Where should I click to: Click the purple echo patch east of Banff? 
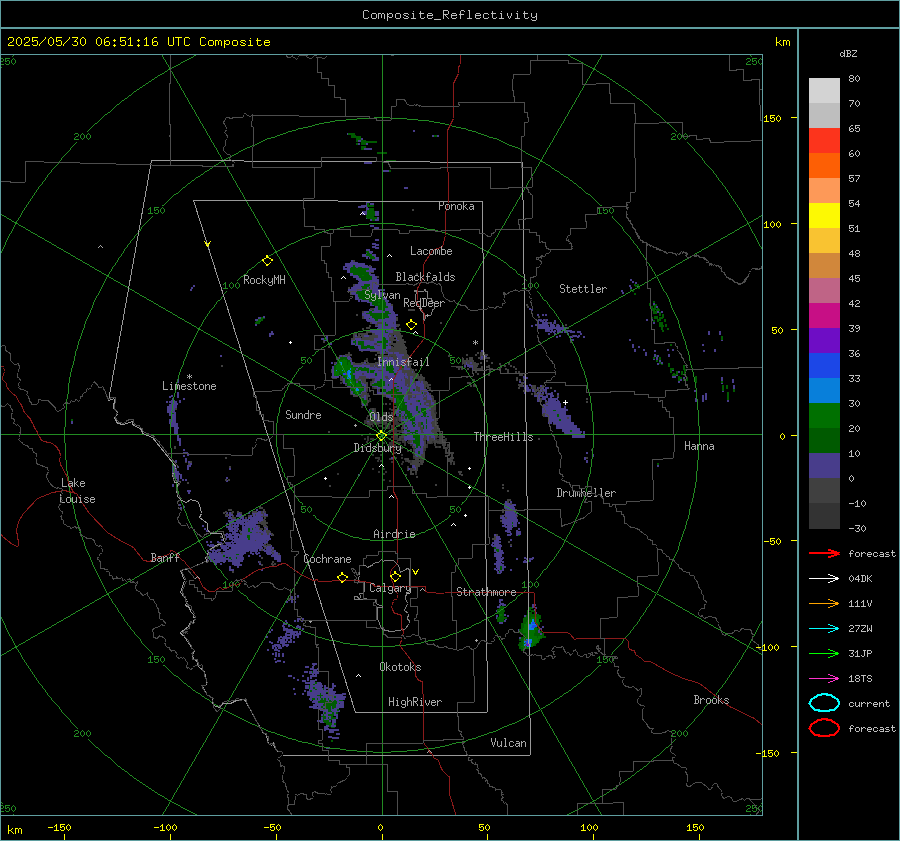click(244, 539)
